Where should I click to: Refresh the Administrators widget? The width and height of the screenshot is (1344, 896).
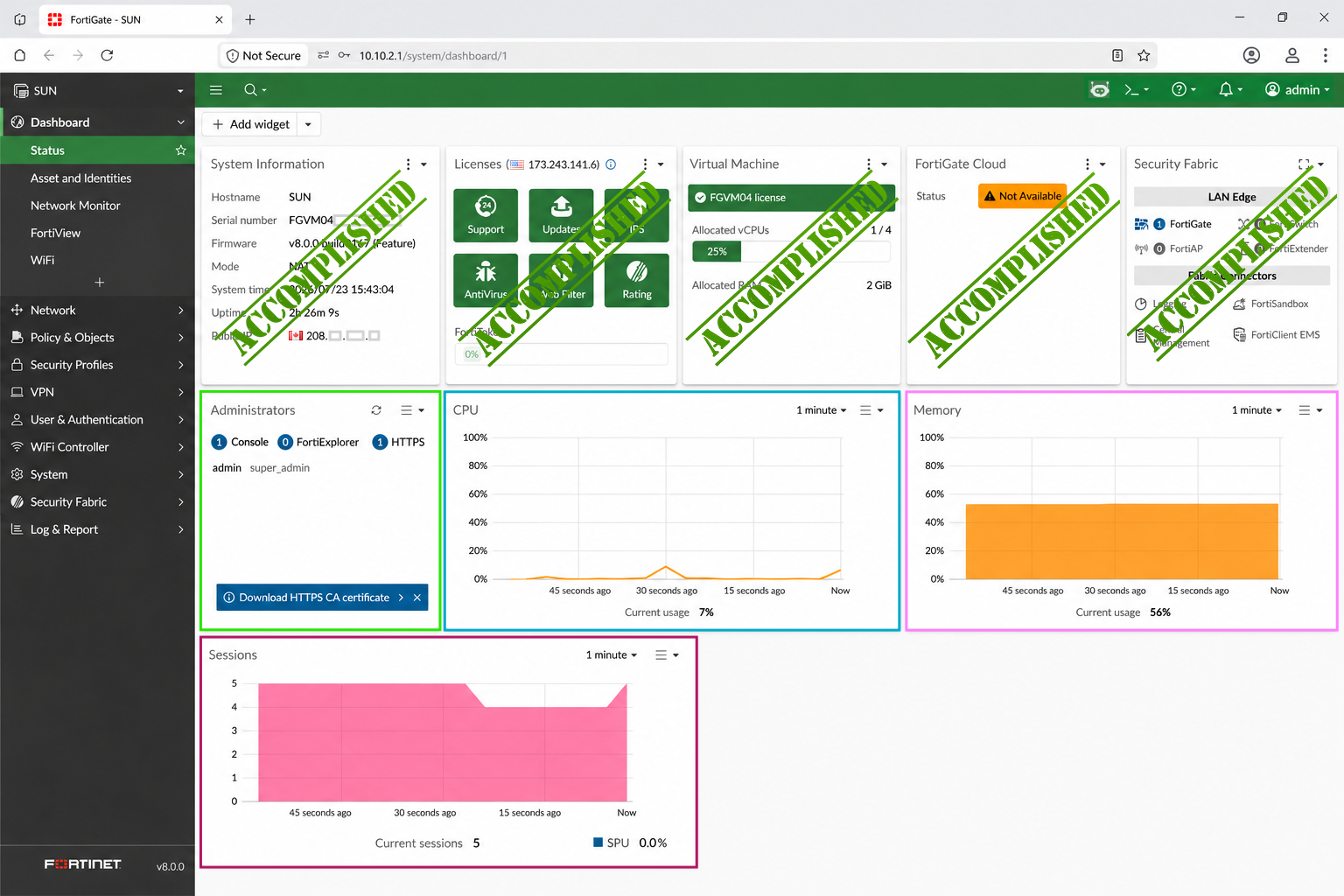(376, 410)
